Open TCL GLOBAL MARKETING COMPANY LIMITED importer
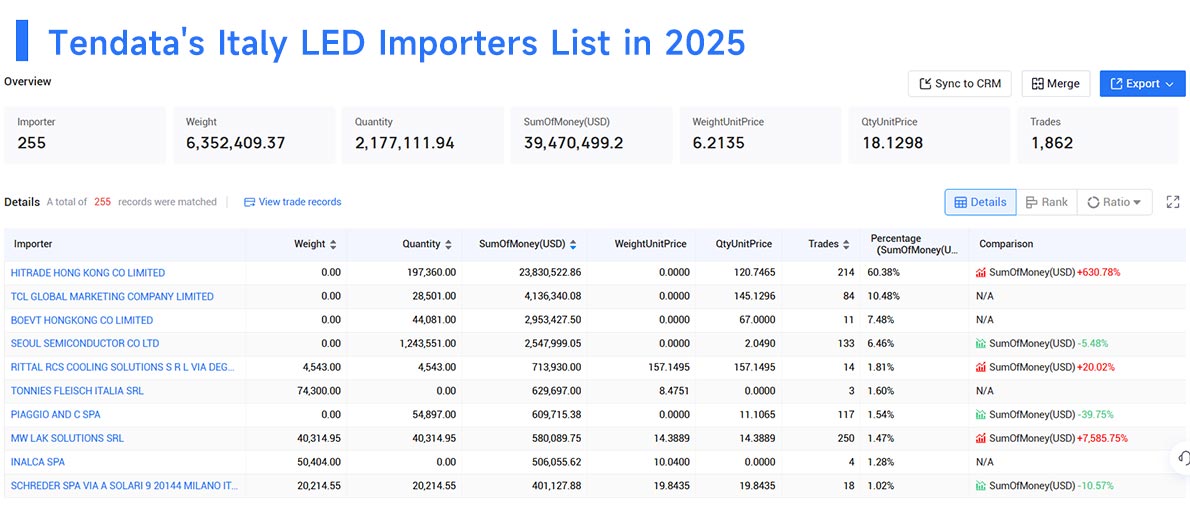 point(112,296)
